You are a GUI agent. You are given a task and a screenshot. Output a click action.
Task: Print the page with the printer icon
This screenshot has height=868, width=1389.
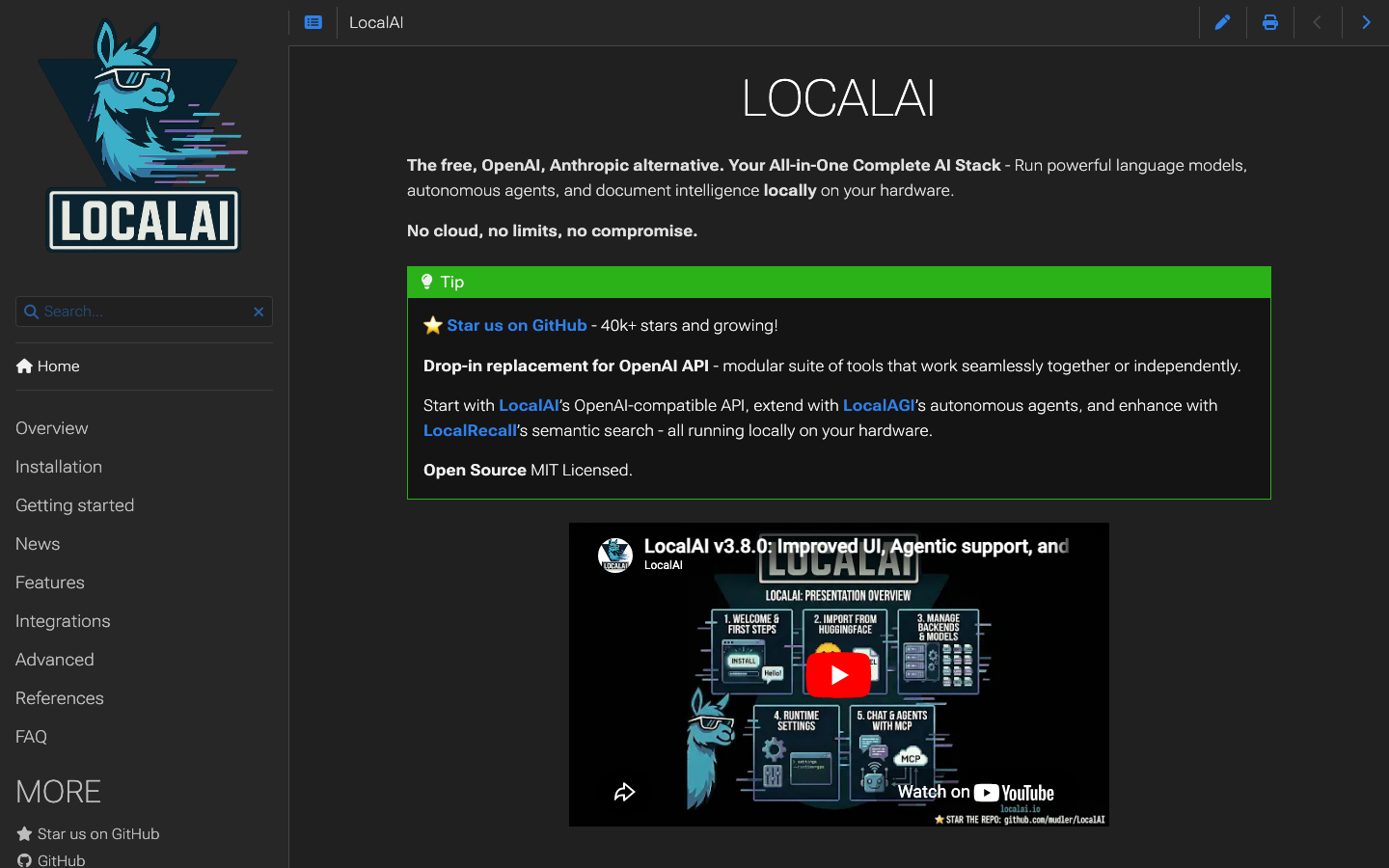point(1269,21)
